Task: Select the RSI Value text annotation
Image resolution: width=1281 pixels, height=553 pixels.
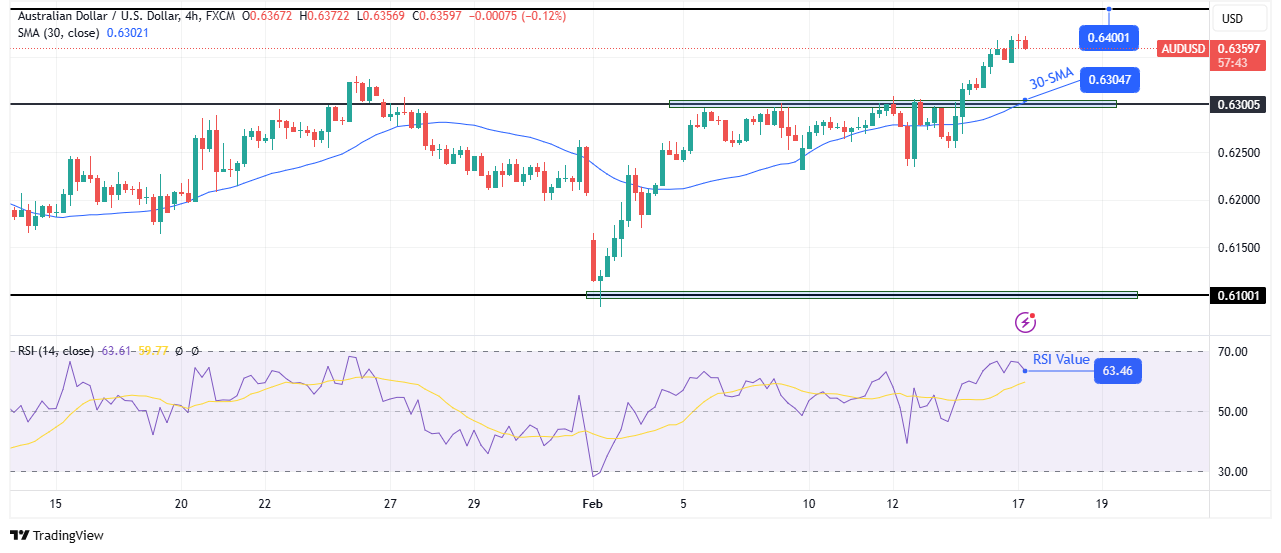Action: (x=1061, y=359)
